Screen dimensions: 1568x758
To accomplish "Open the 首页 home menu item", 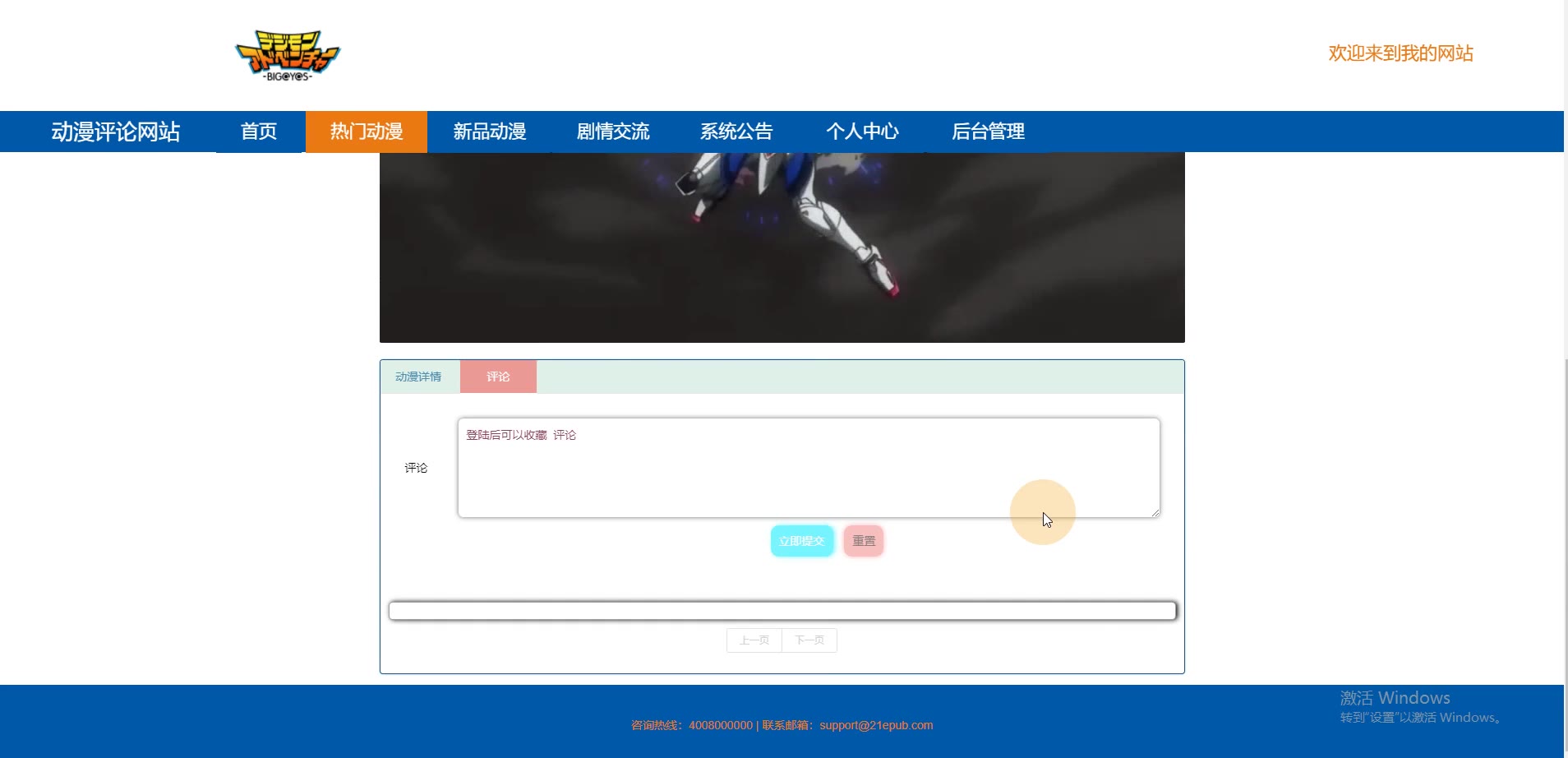I will point(259,132).
